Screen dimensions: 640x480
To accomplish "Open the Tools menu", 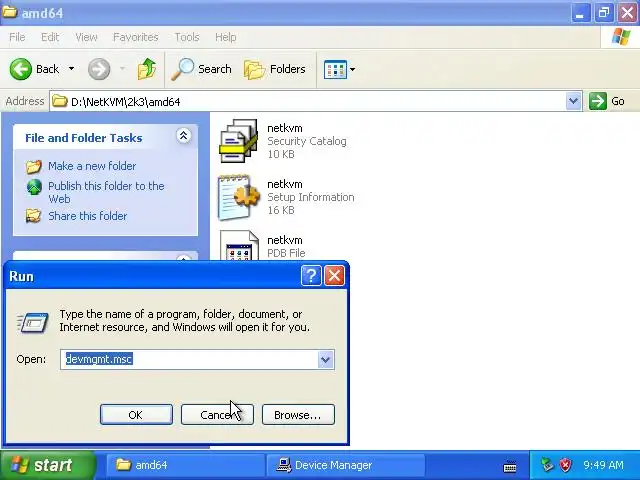I will [x=187, y=37].
